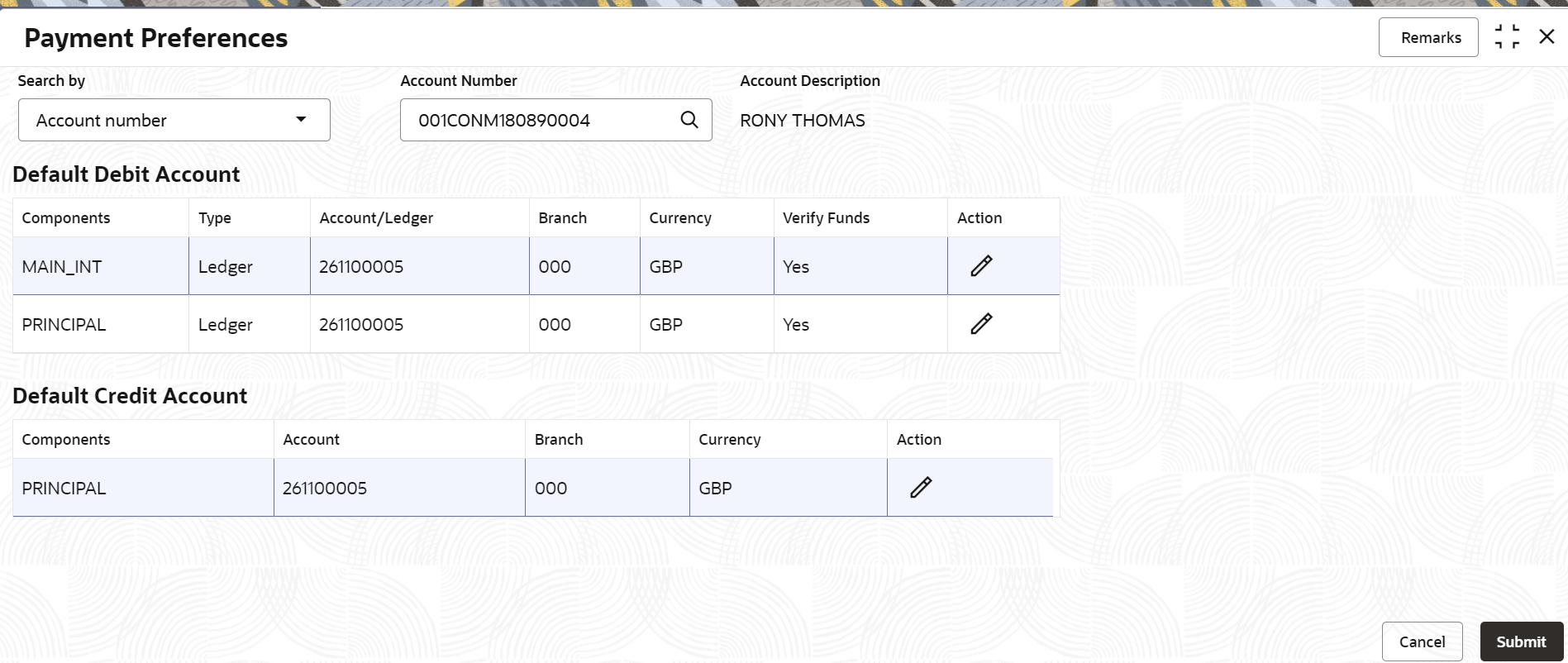Cancel the payment preferences changes

coord(1422,642)
